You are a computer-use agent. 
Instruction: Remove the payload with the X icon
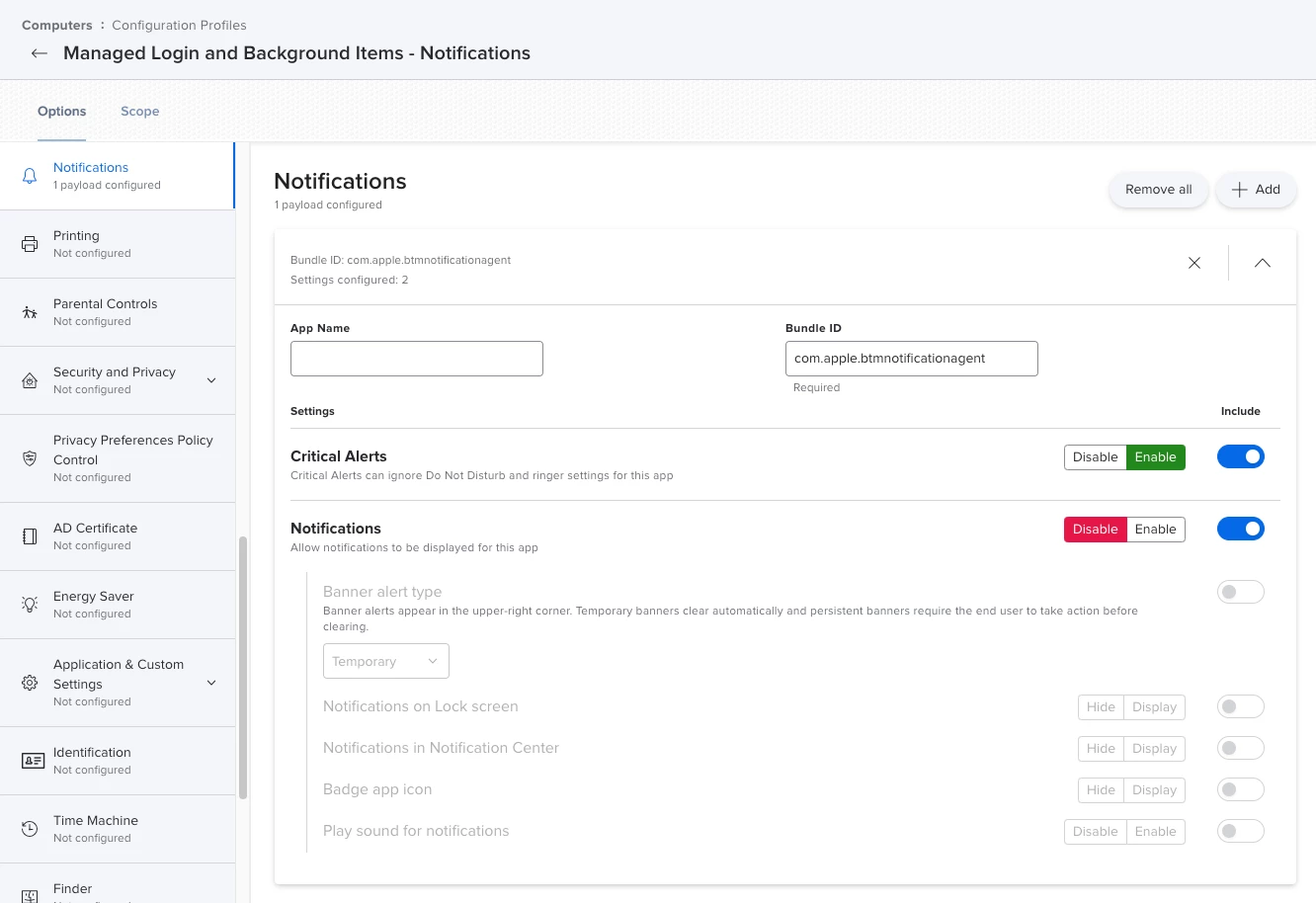coord(1194,263)
